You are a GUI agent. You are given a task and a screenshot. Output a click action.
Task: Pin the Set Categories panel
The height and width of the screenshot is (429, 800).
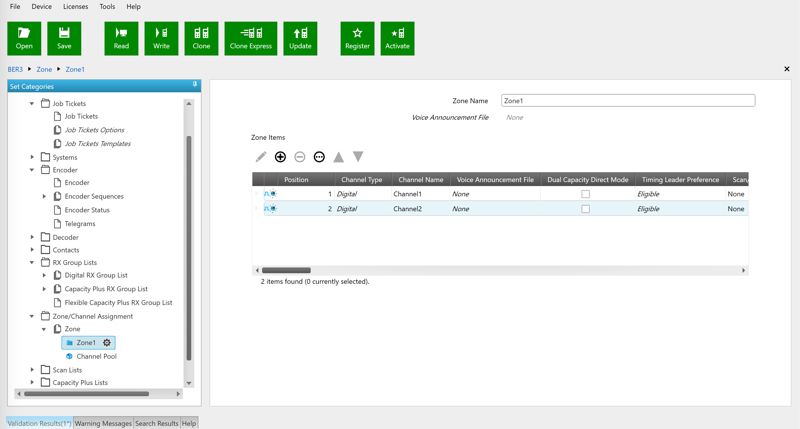(195, 85)
